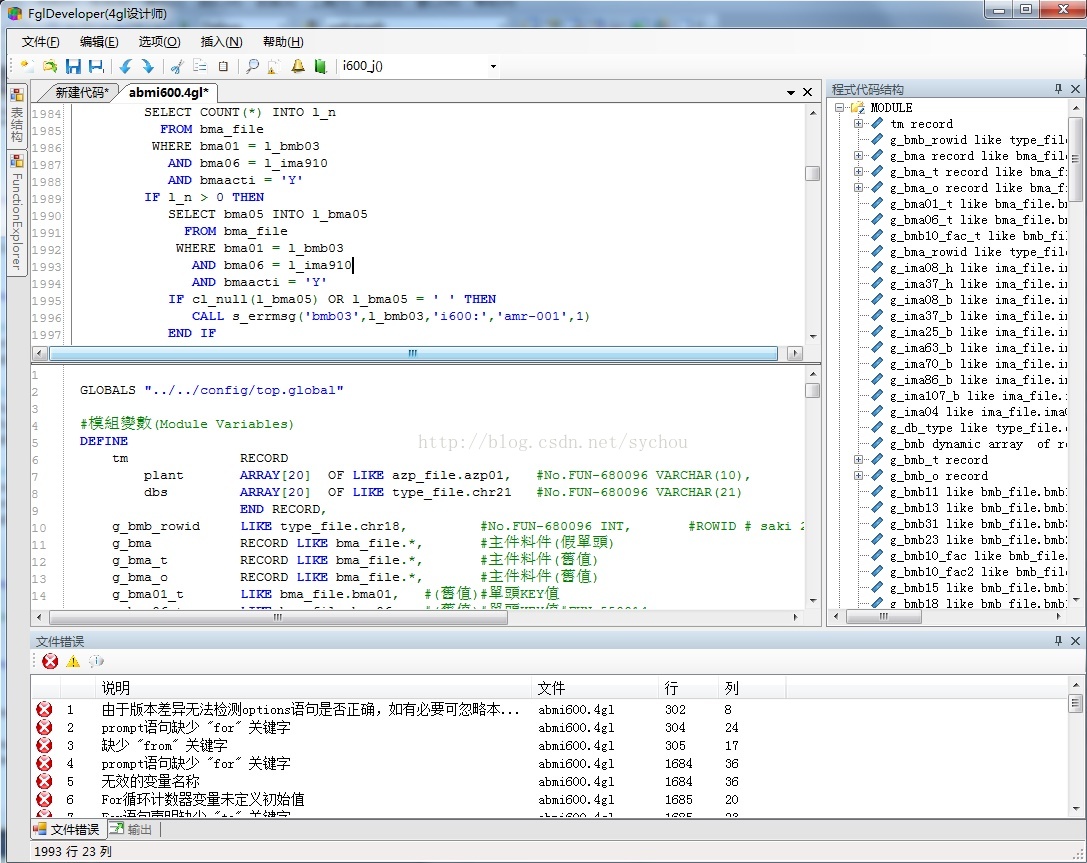Screen dimensions: 1087x863
Task: Close the active editor tab with X
Action: 808,92
